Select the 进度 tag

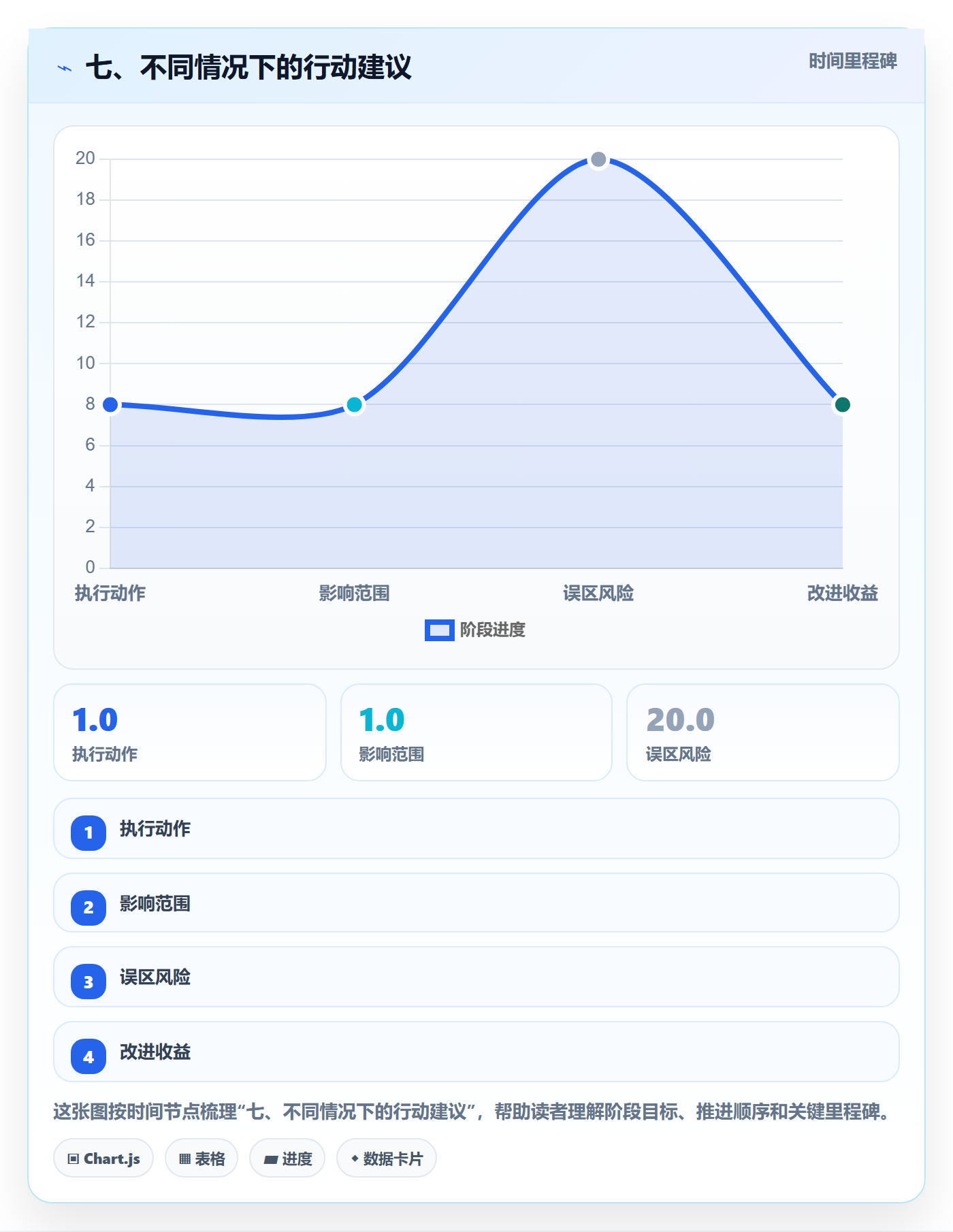[287, 1158]
